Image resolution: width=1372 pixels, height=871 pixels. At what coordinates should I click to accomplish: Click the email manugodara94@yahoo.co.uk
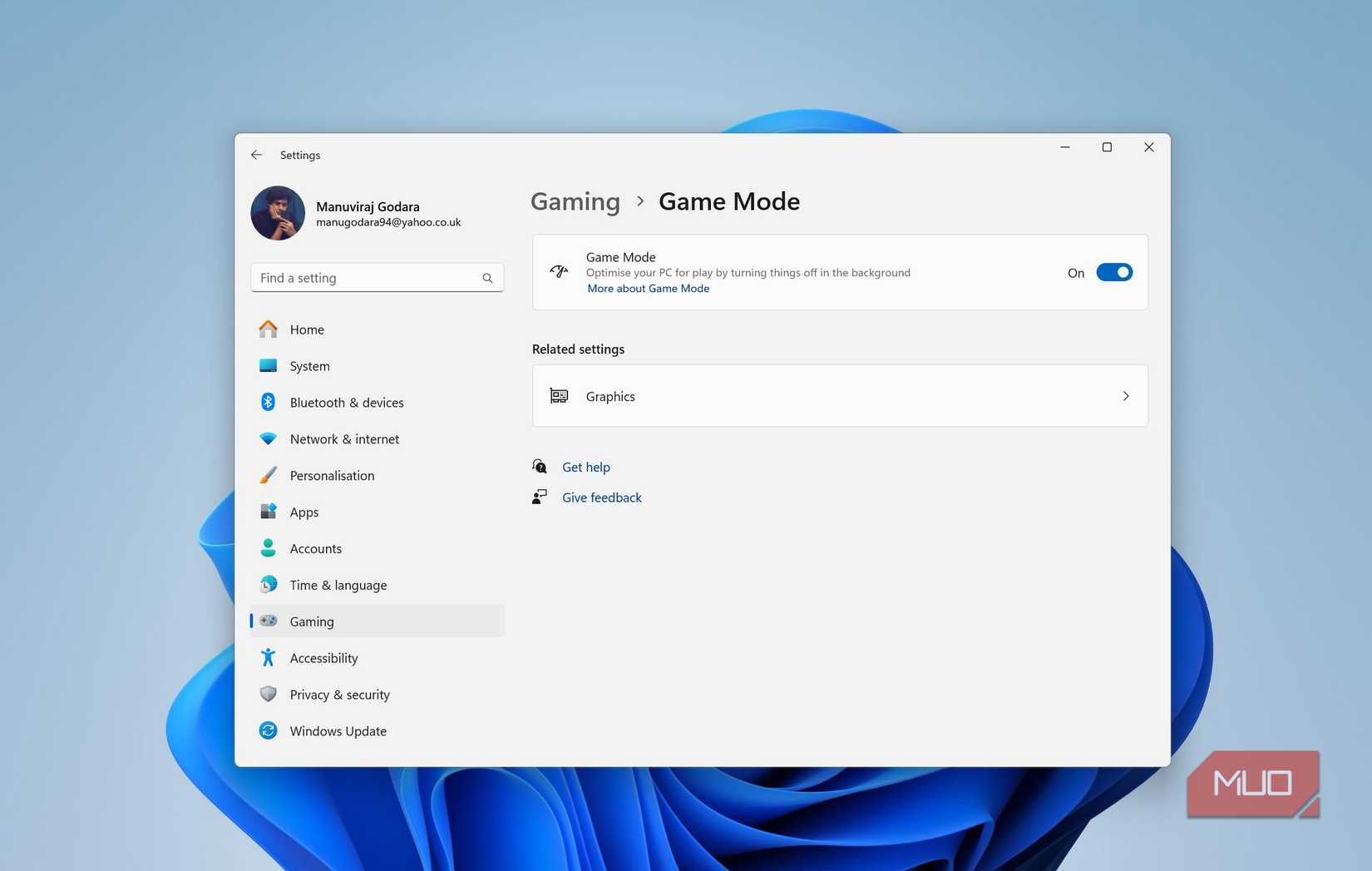pyautogui.click(x=388, y=223)
